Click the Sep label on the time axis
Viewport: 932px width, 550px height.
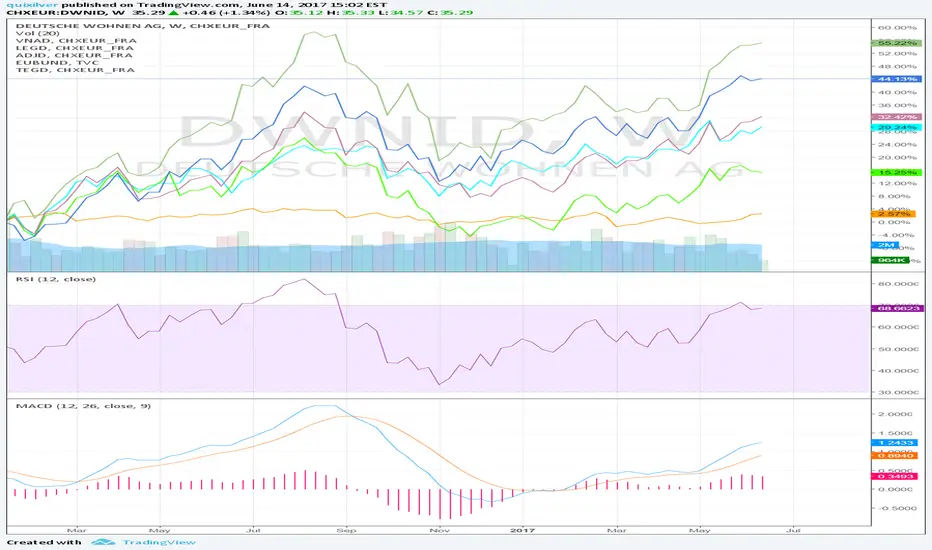pyautogui.click(x=347, y=530)
